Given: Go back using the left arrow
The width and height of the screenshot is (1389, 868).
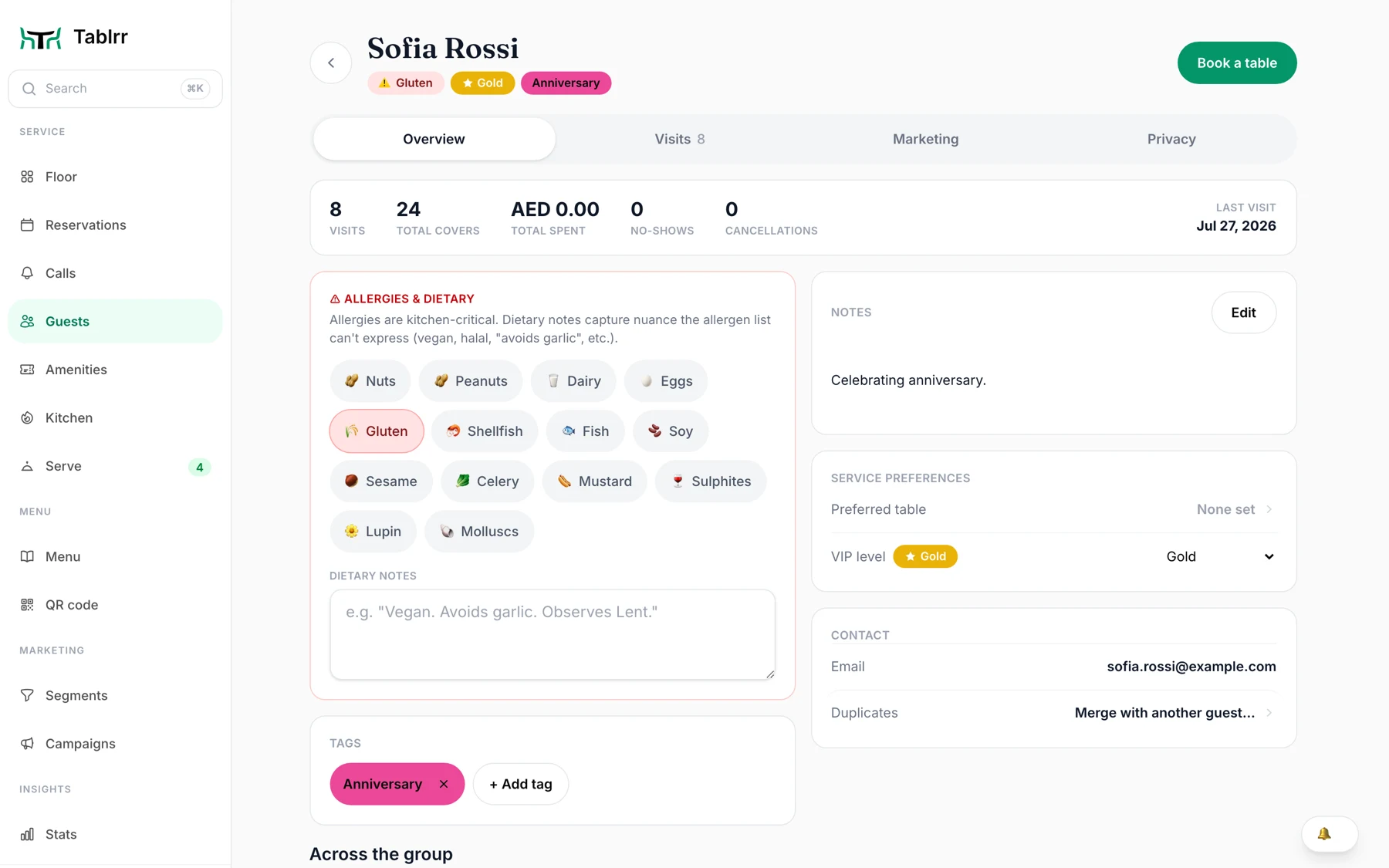Looking at the screenshot, I should (x=331, y=62).
